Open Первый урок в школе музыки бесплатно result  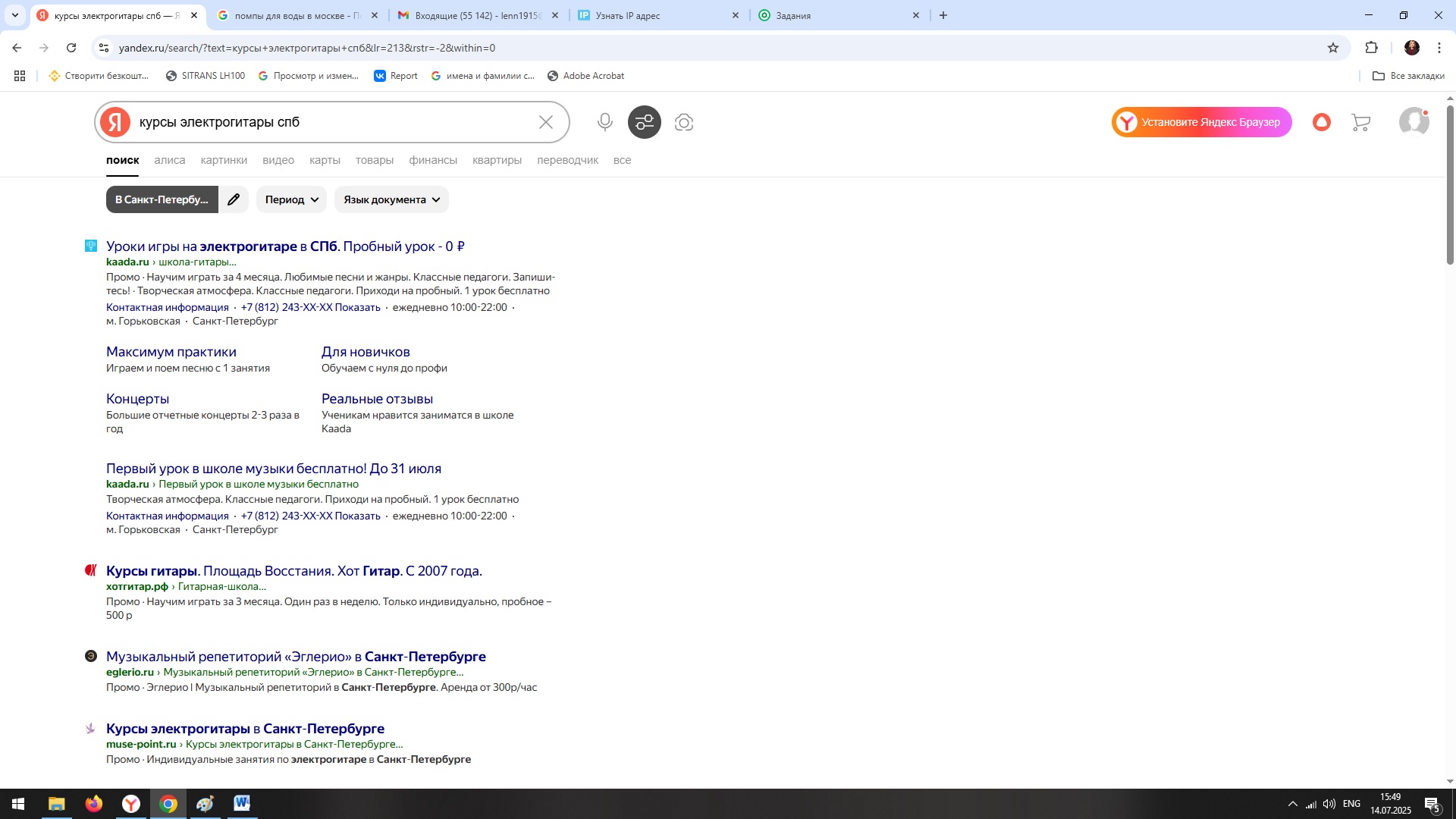(x=274, y=469)
